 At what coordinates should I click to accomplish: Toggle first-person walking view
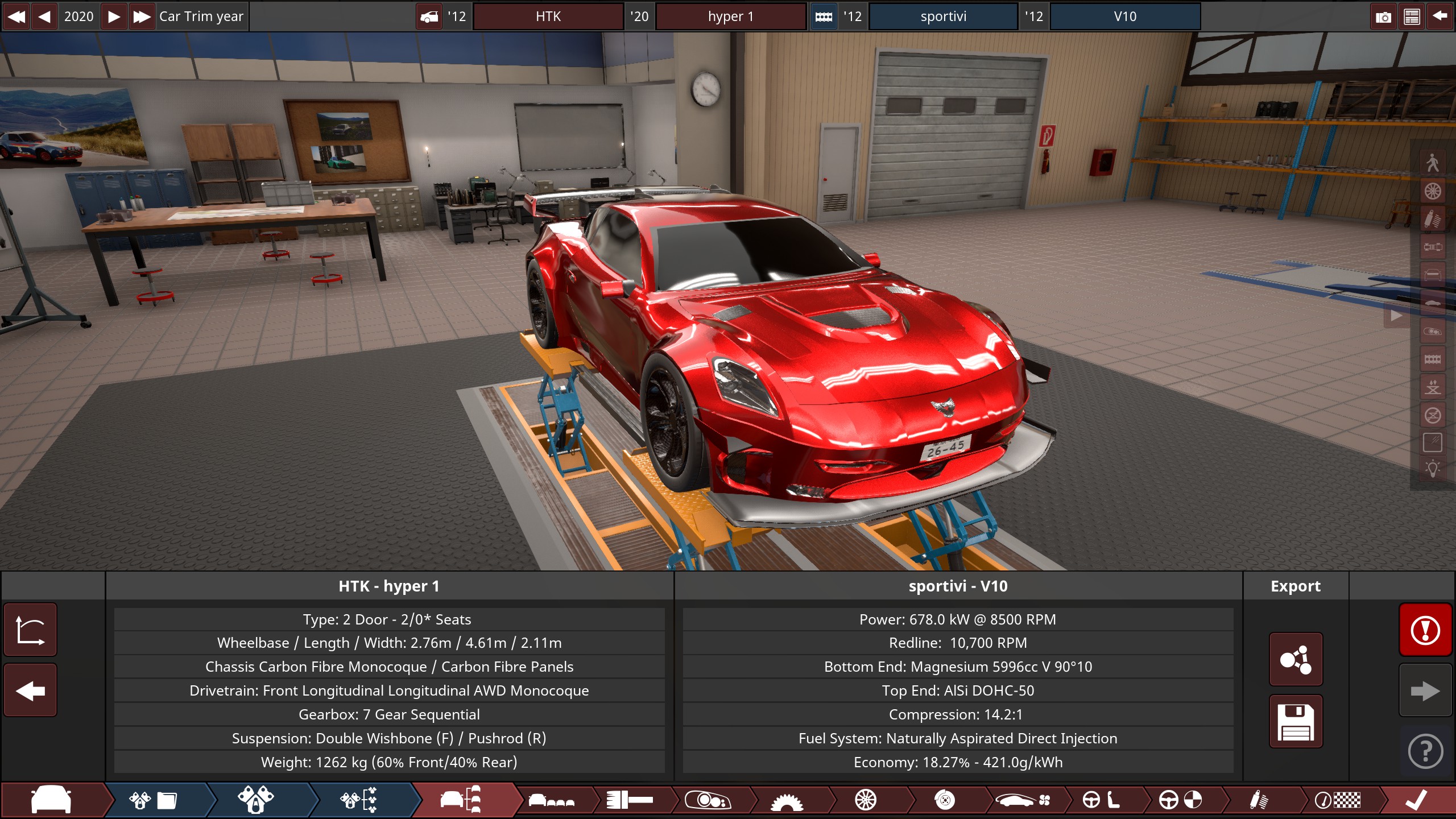pos(1432,163)
